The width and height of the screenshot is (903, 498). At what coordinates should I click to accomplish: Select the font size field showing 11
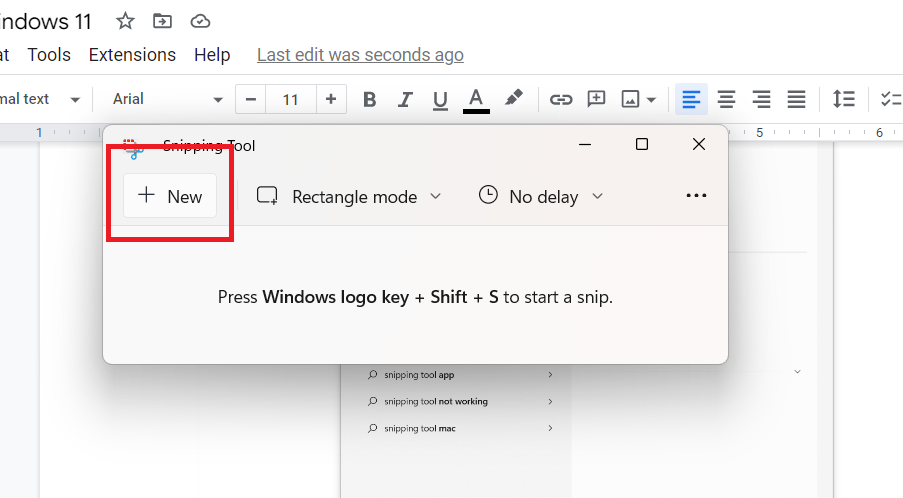[x=290, y=99]
